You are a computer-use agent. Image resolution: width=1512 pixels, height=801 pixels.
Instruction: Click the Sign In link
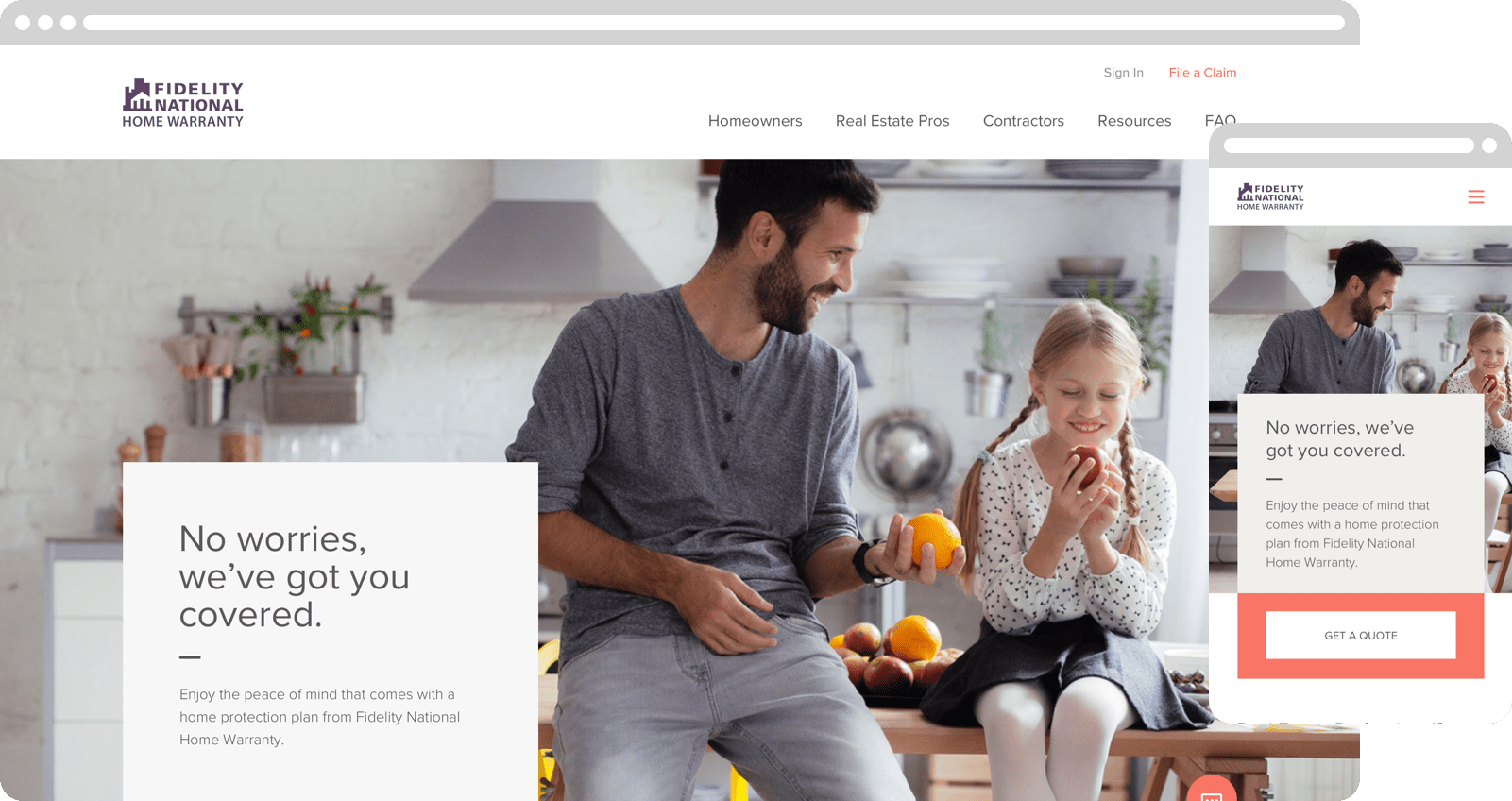(1124, 73)
